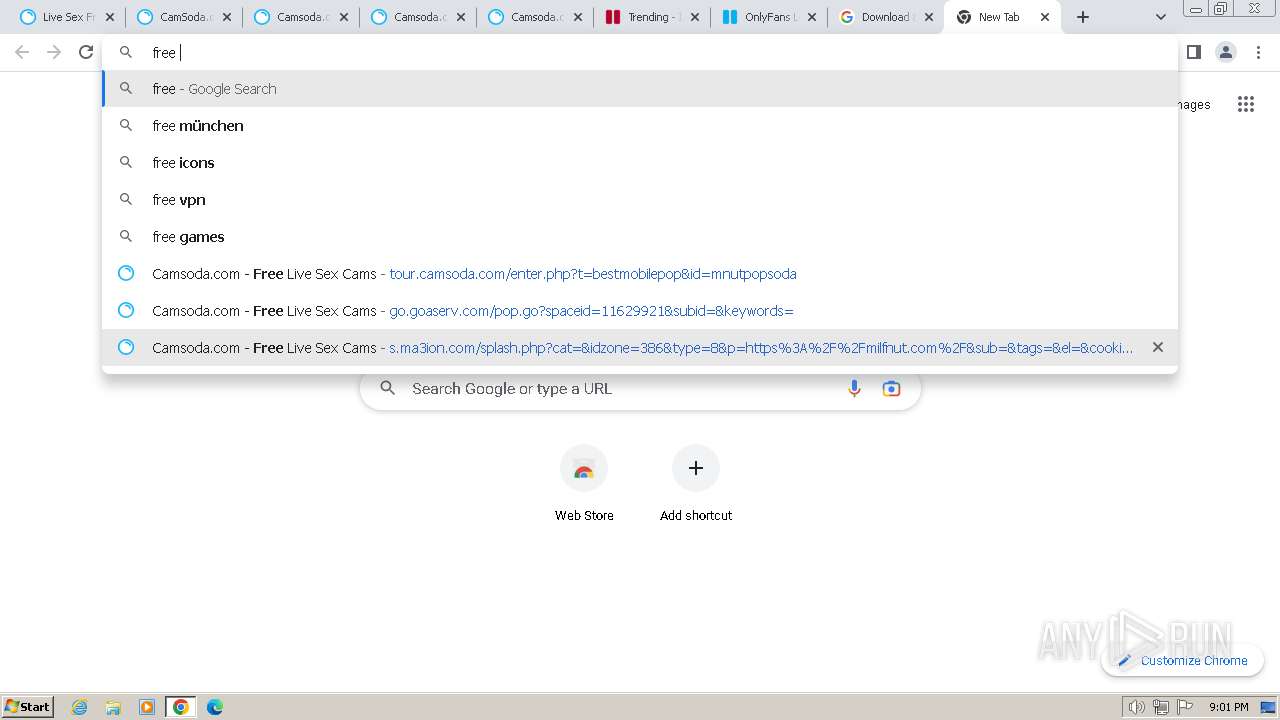
Task: Close the New Tab tab
Action: pos(1045,17)
